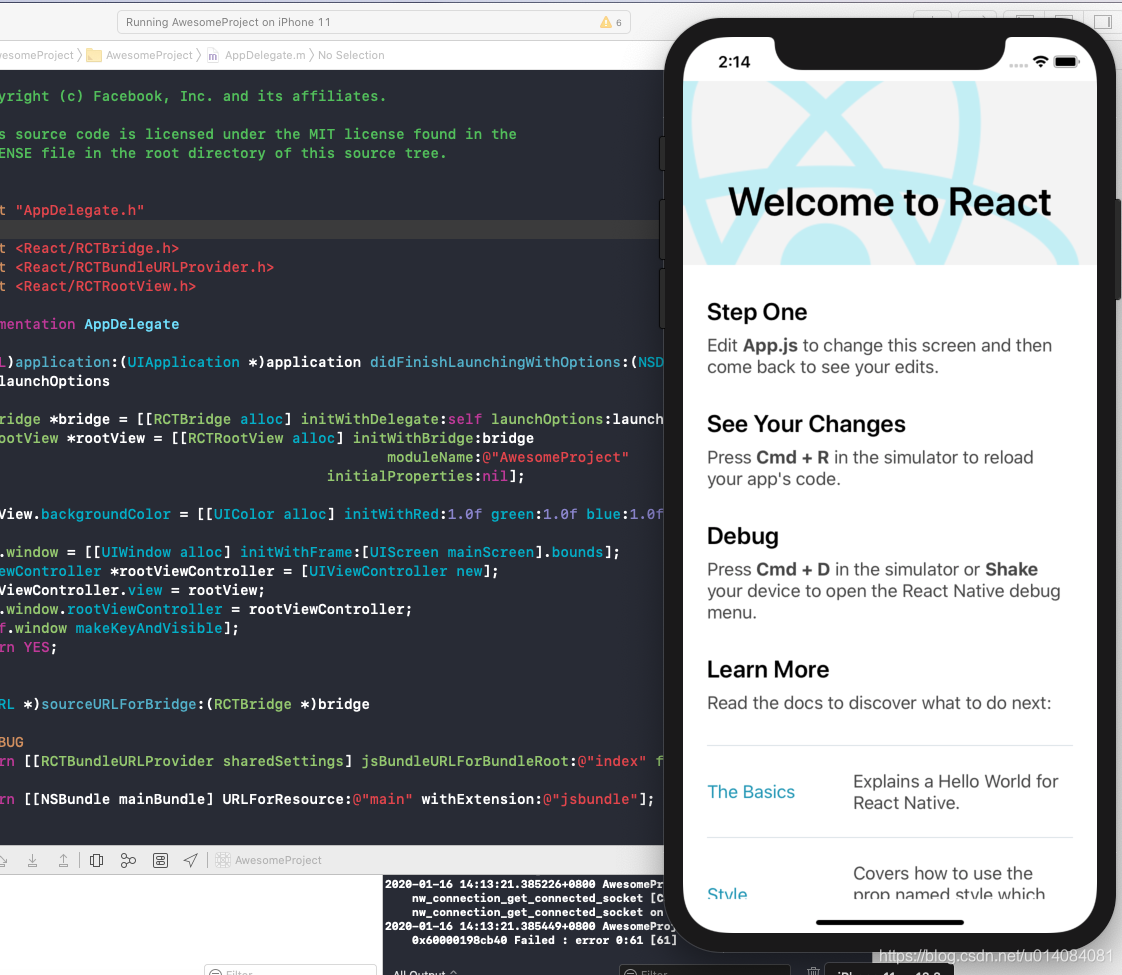Click the warning count 6 in status bar
This screenshot has height=975, width=1122.
pyautogui.click(x=618, y=23)
